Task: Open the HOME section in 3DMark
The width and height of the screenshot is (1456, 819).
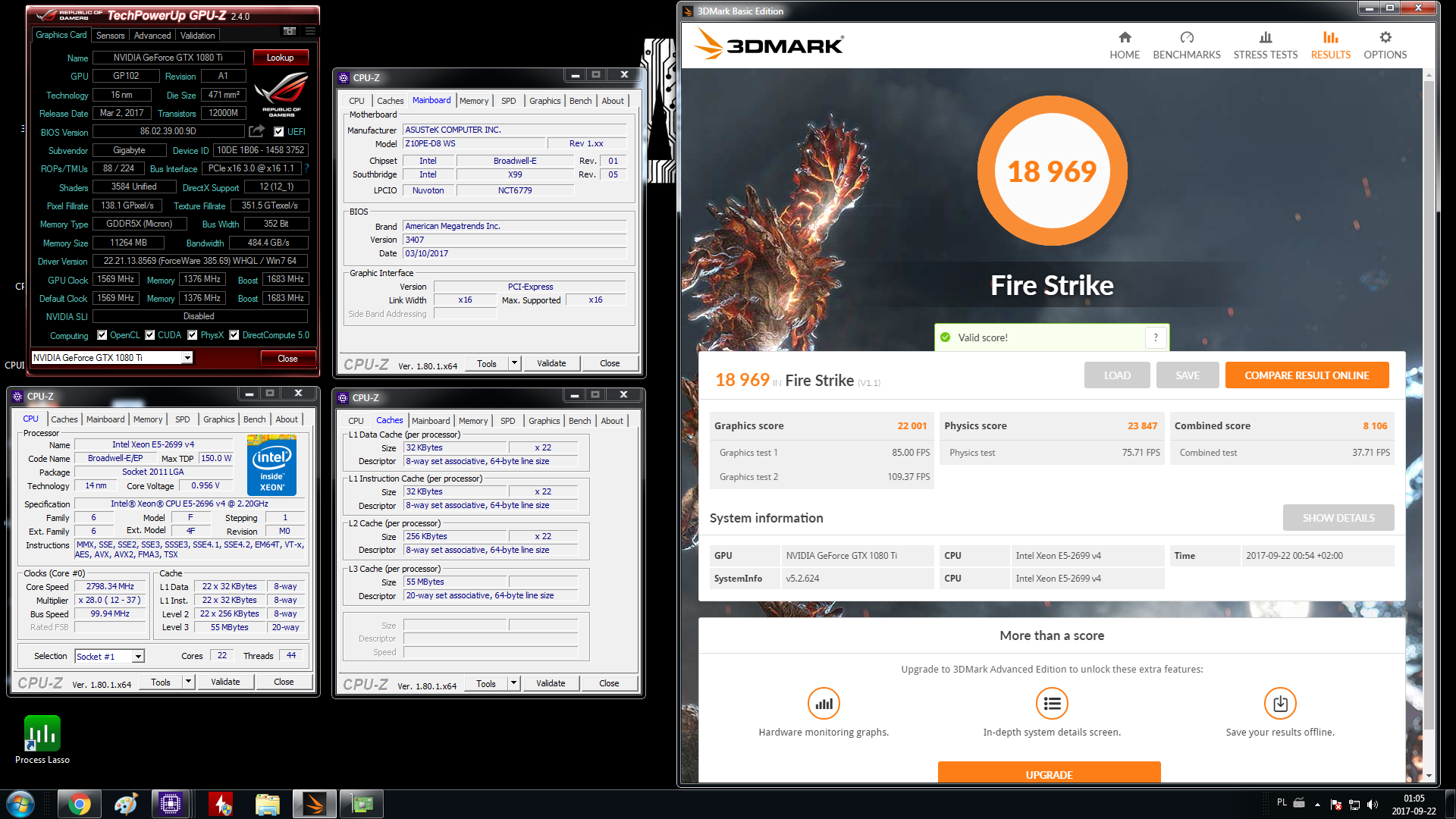Action: pos(1124,45)
